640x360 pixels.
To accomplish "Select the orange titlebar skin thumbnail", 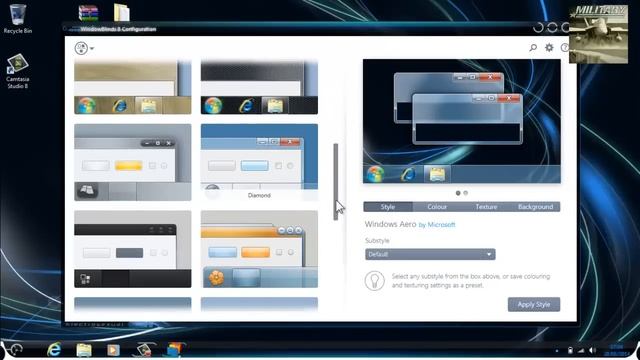I will [259, 249].
